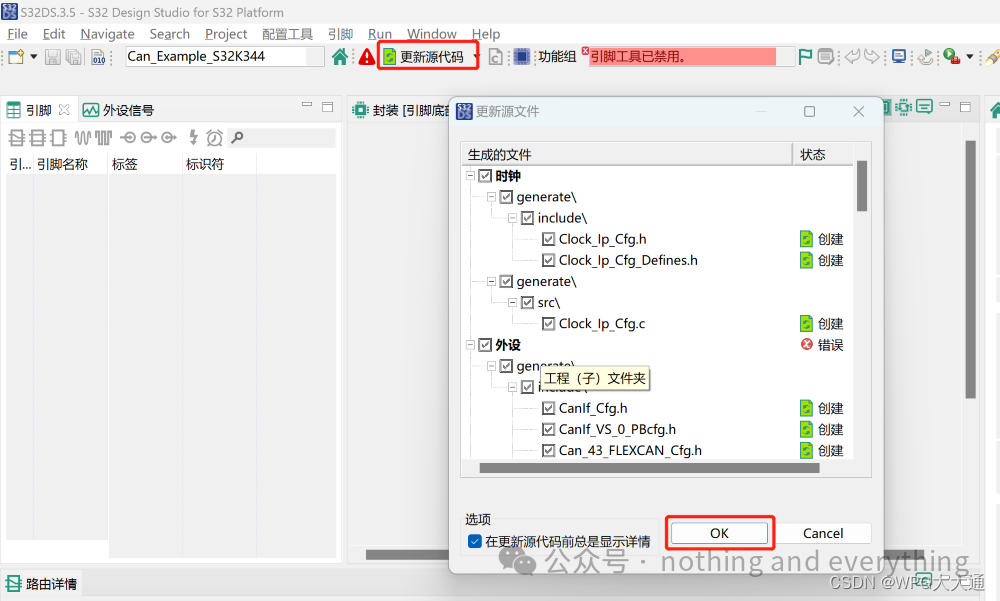Click the 更新源代码 toolbar button
1000x601 pixels.
click(x=424, y=57)
